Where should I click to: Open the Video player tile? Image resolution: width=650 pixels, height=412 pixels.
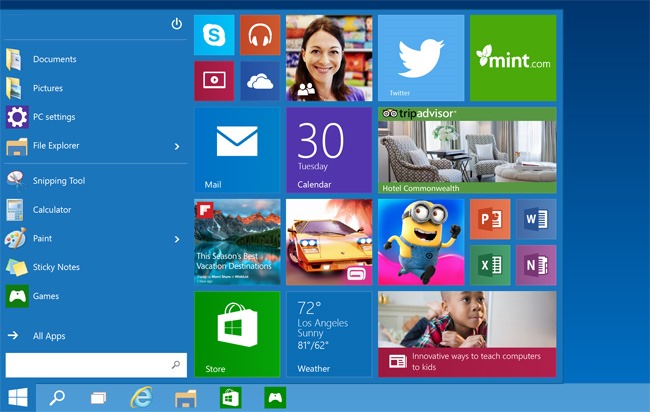click(214, 81)
